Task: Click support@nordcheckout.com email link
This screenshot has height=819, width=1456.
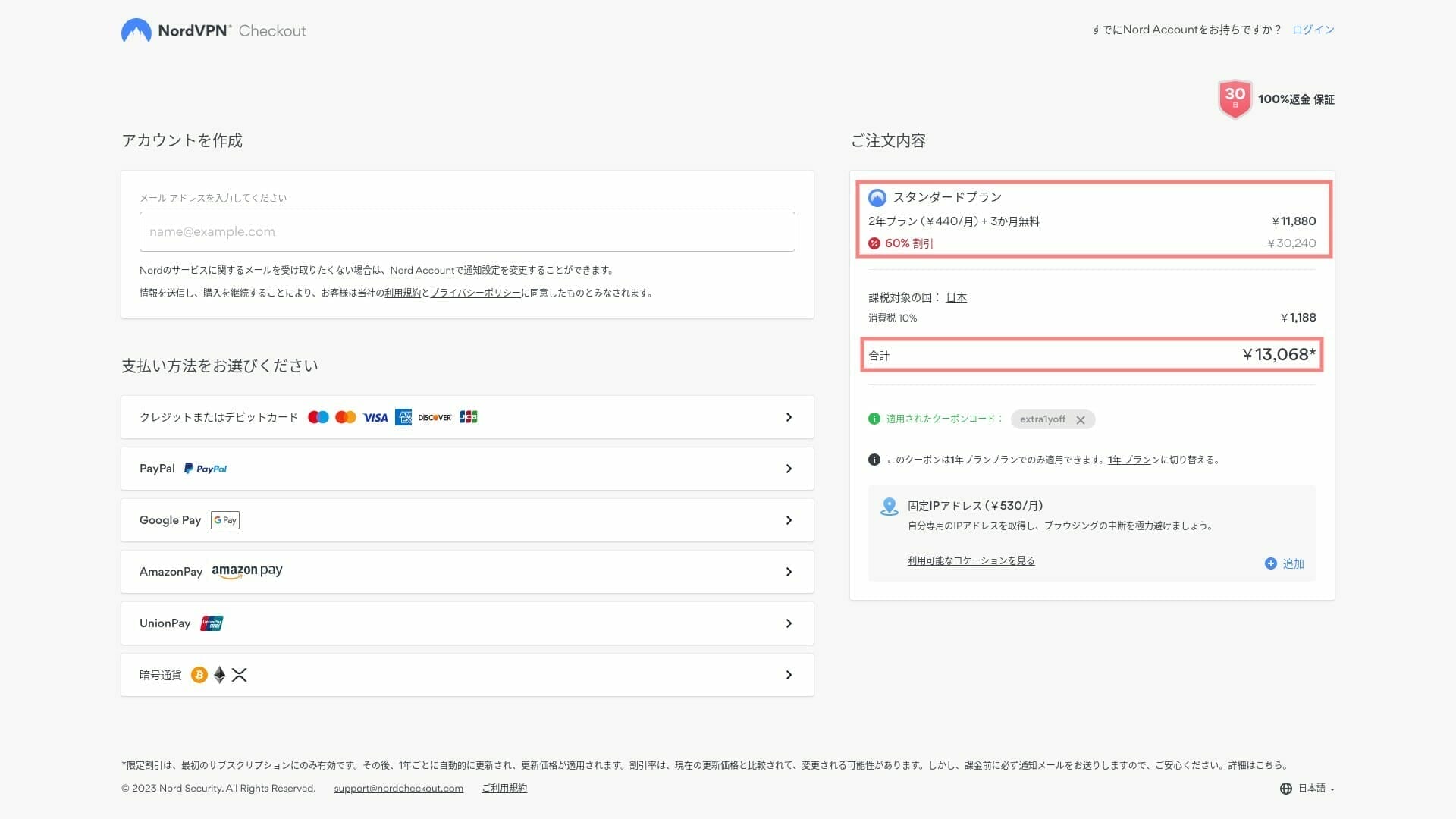Action: point(399,788)
